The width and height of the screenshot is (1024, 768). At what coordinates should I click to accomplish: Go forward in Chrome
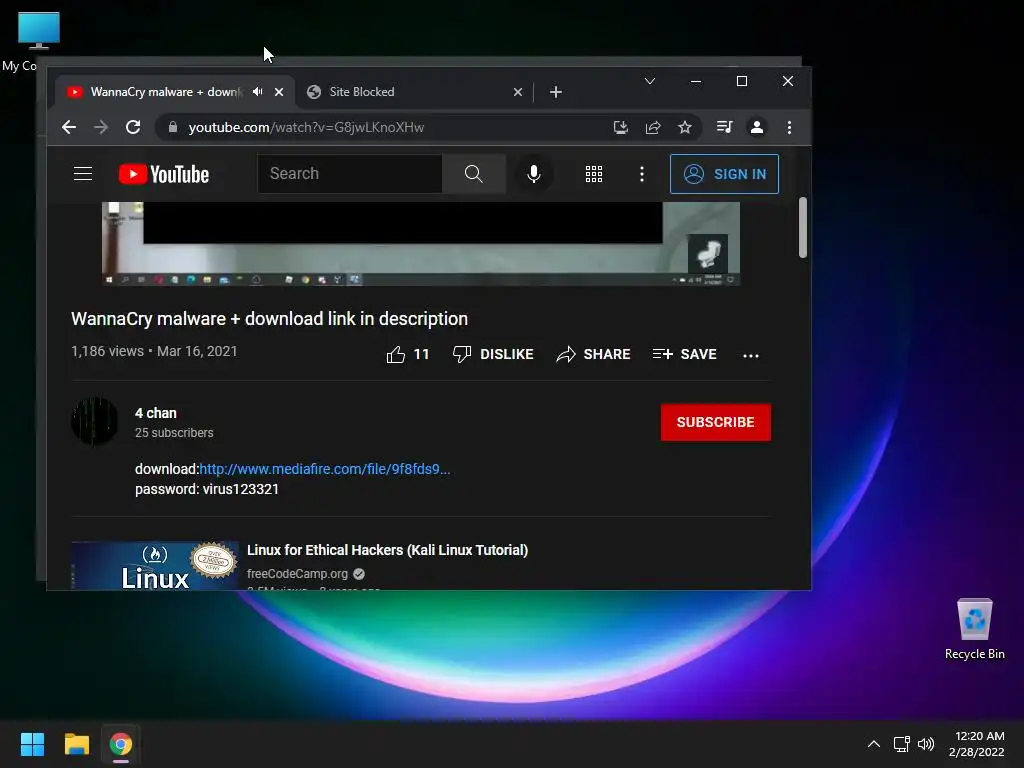point(101,127)
